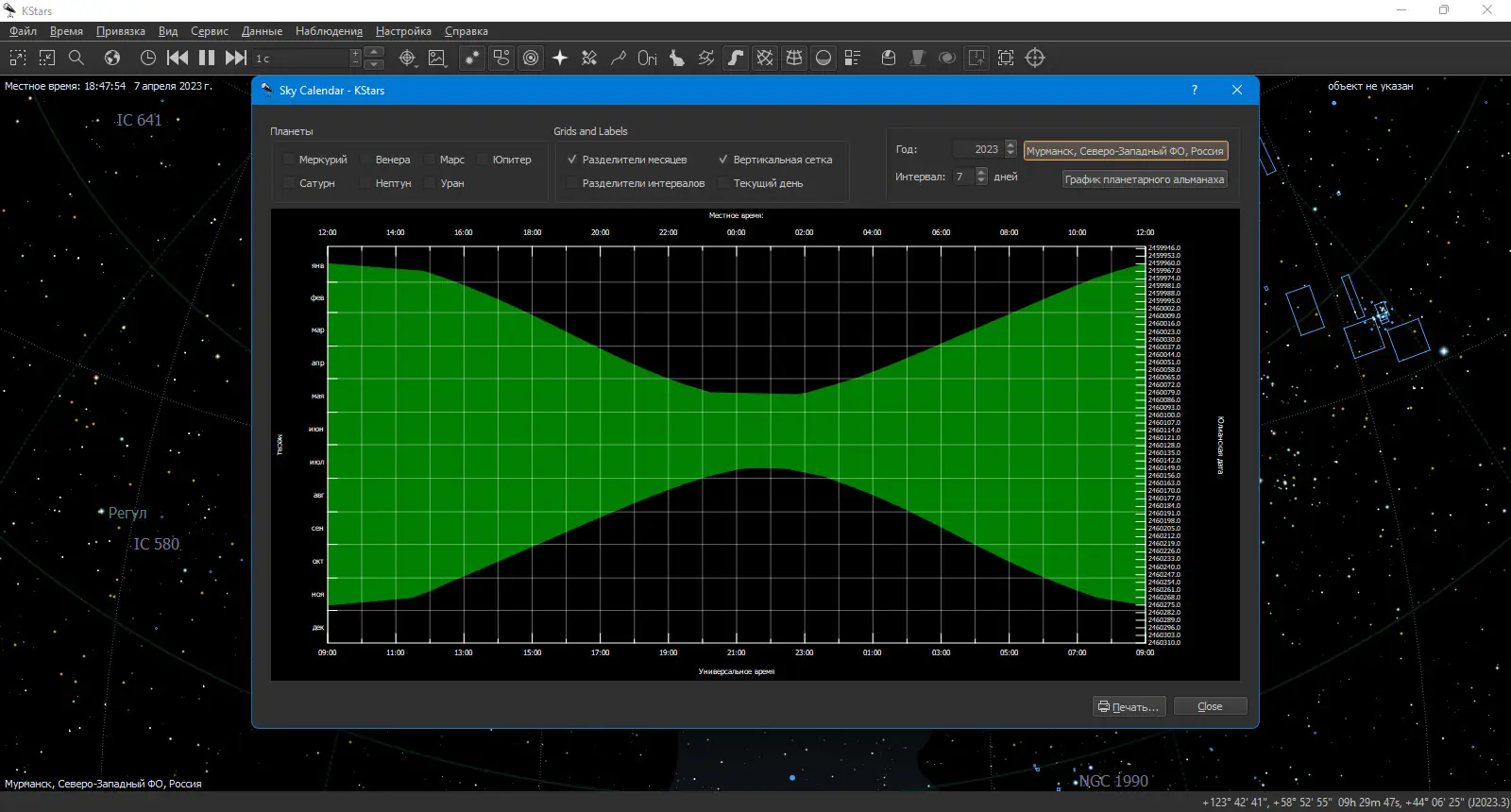Increase the time step with the up arrow
Image resolution: width=1511 pixels, height=812 pixels.
point(374,52)
